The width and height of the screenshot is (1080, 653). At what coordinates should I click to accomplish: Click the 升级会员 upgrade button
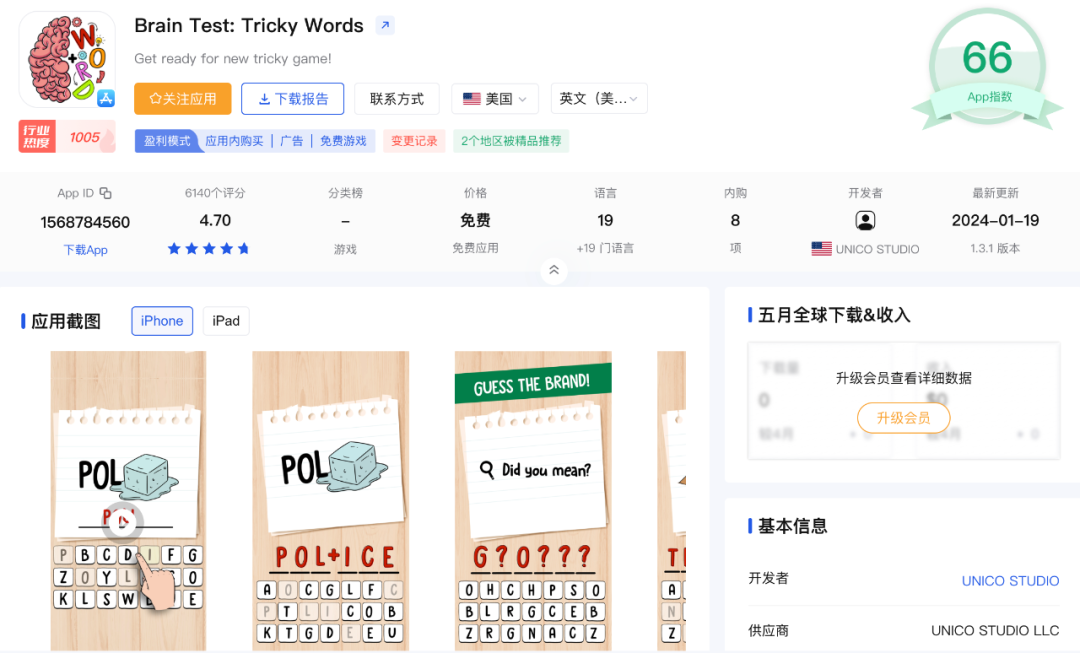903,418
